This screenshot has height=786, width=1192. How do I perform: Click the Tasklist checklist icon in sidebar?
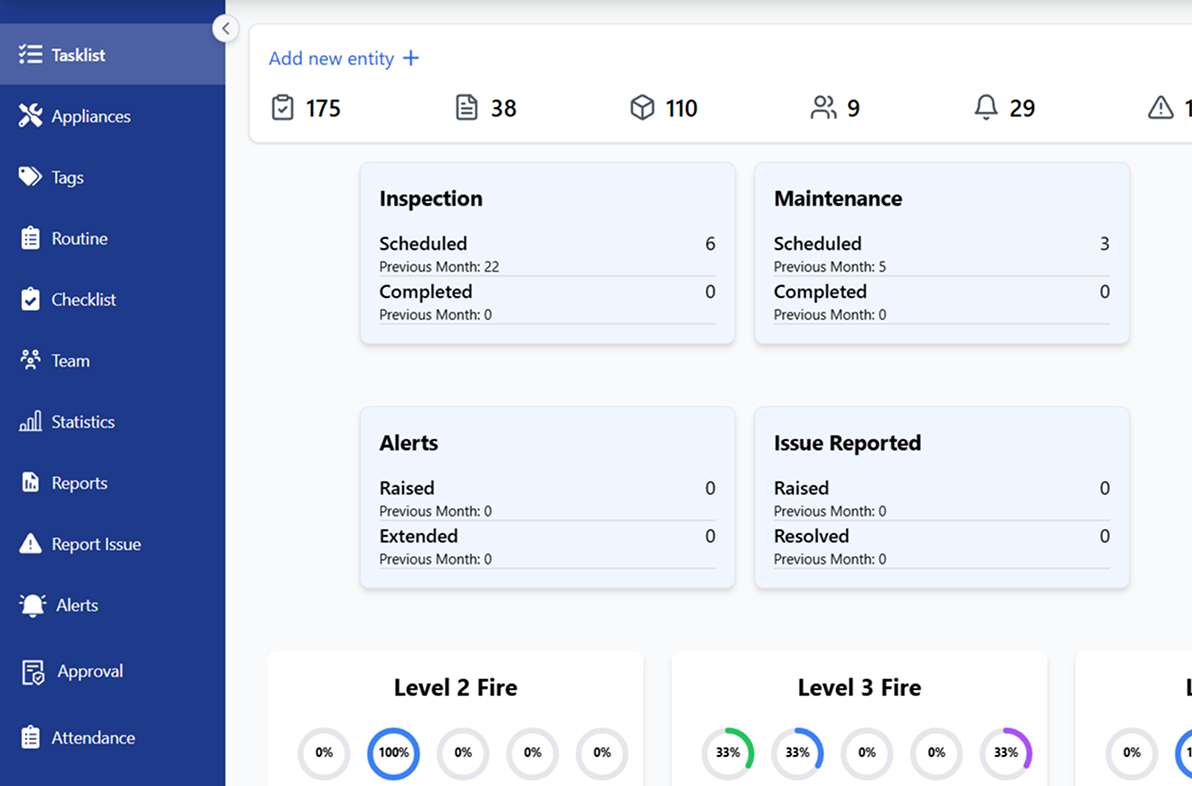(x=30, y=55)
